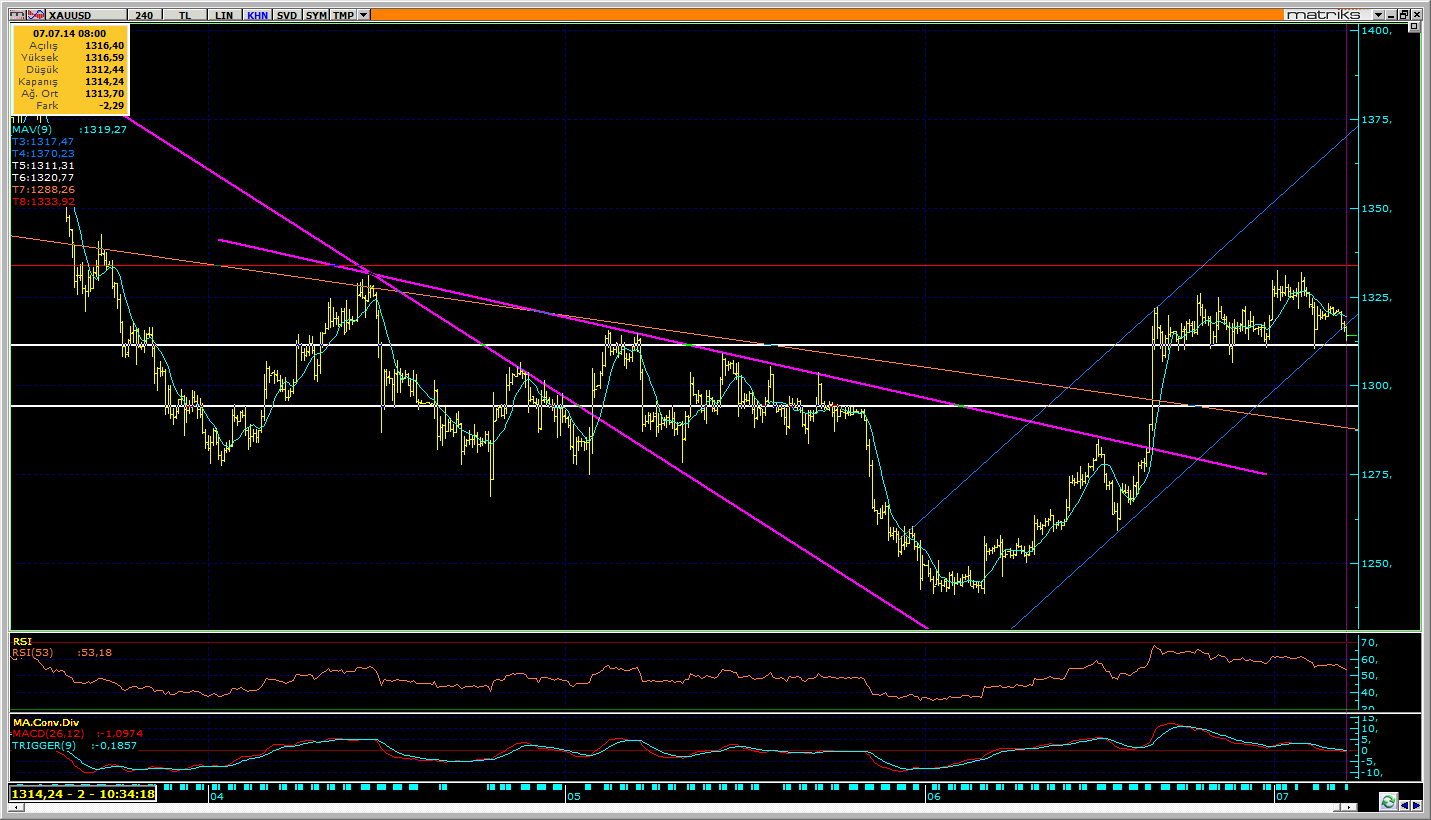1431x820 pixels.
Task: Click the blue left arrow scroll button
Action: point(1404,805)
